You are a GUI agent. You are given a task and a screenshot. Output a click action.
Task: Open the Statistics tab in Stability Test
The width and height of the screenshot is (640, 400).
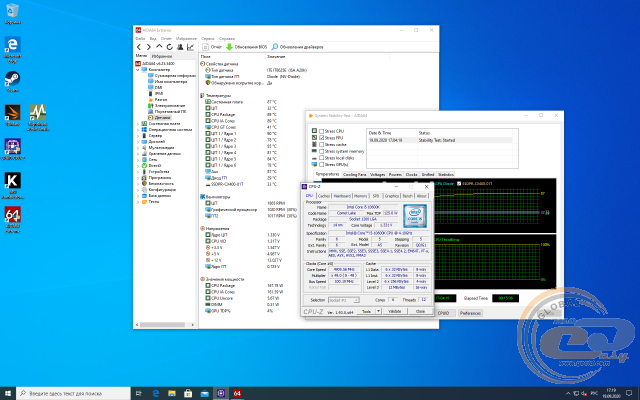tap(445, 175)
